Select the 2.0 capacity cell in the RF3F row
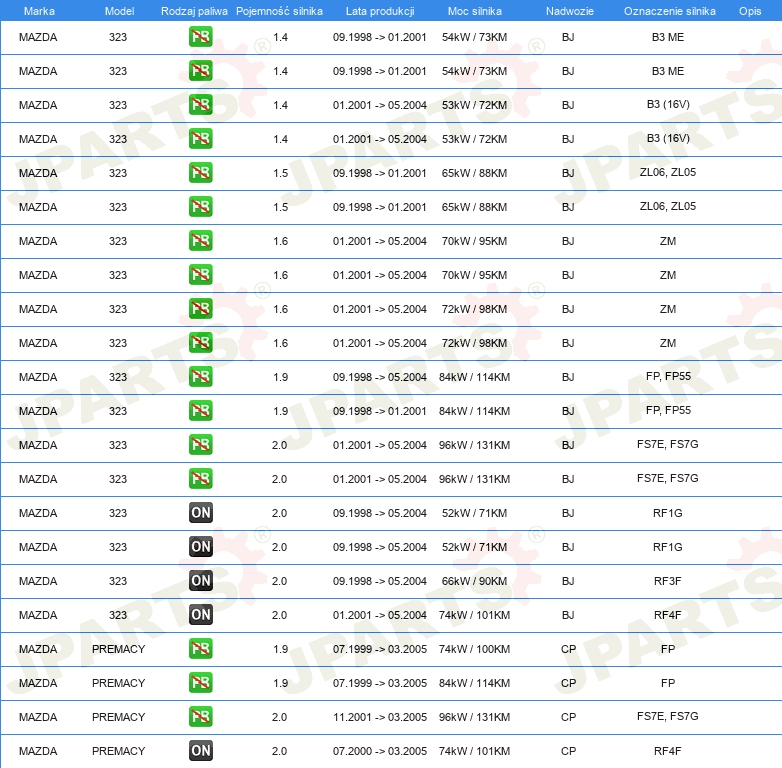The image size is (782, 768). (x=279, y=581)
